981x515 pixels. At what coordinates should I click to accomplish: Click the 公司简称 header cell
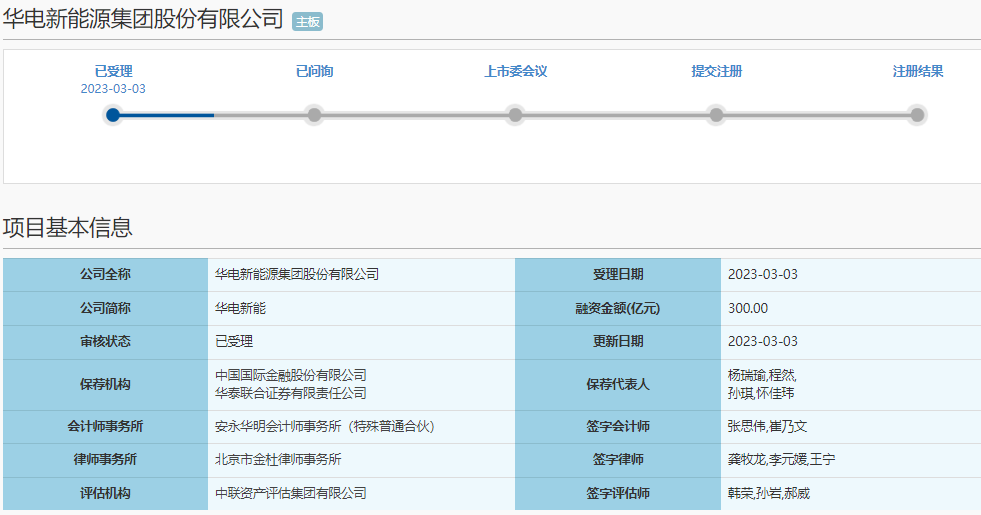pos(105,308)
